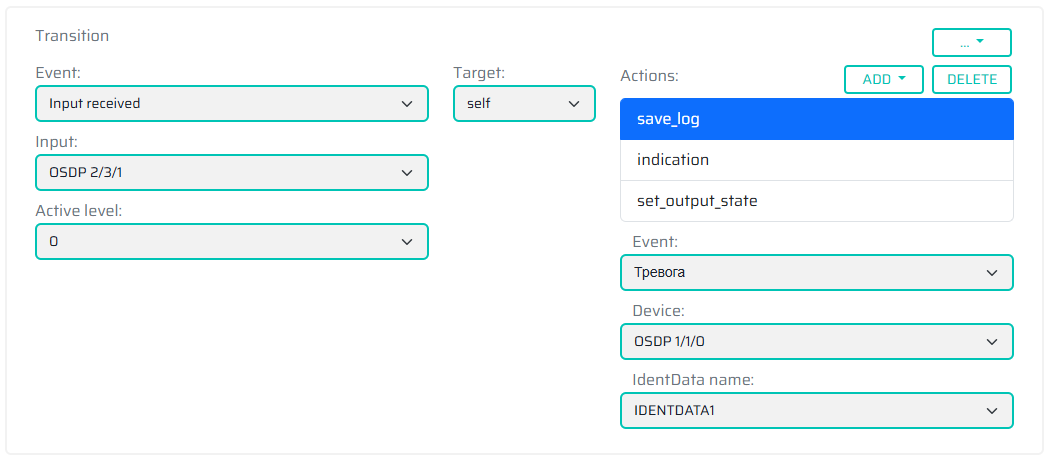This screenshot has height=456, width=1049.
Task: Open the ADD action dropdown button
Action: pyautogui.click(x=883, y=80)
